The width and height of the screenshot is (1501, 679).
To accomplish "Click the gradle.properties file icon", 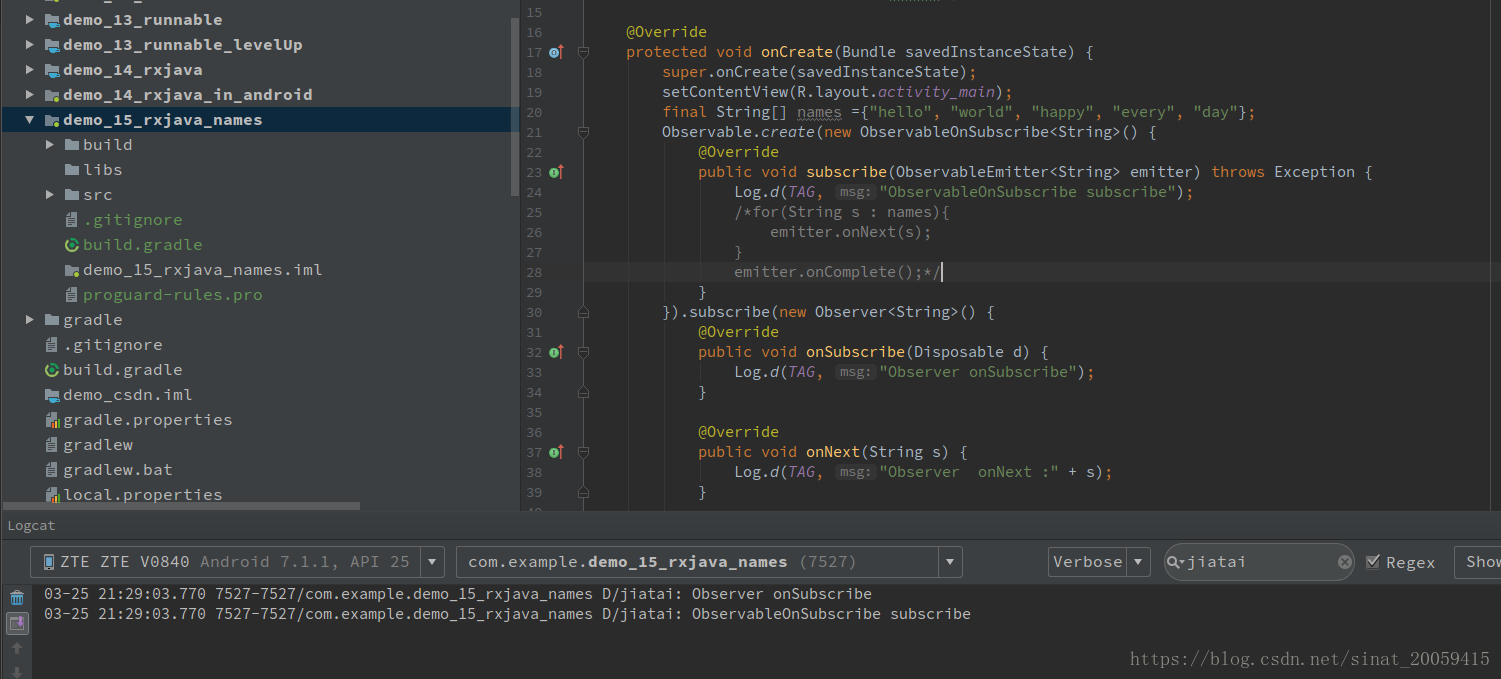I will coord(52,420).
